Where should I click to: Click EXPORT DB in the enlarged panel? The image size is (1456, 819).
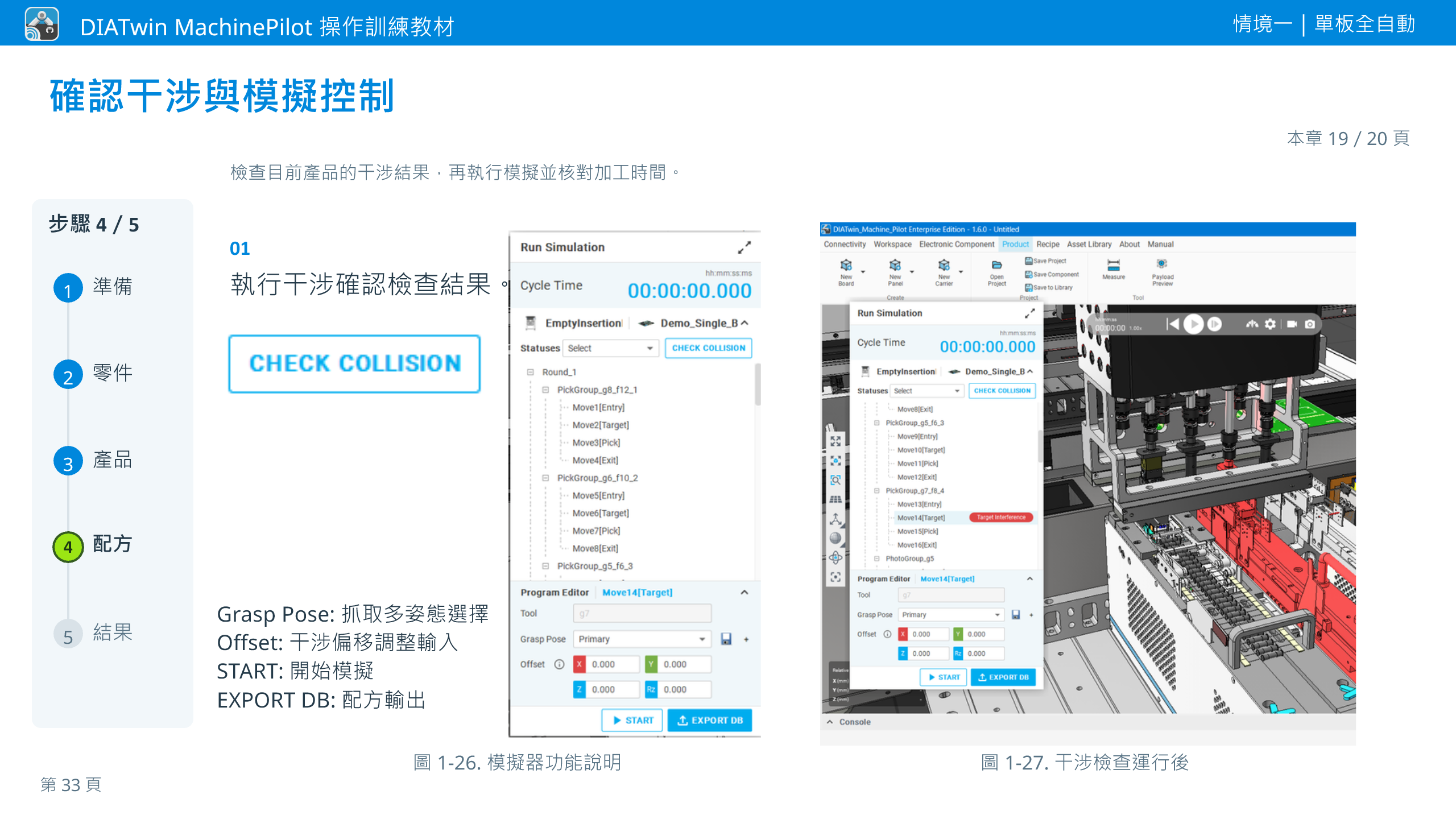coord(710,721)
